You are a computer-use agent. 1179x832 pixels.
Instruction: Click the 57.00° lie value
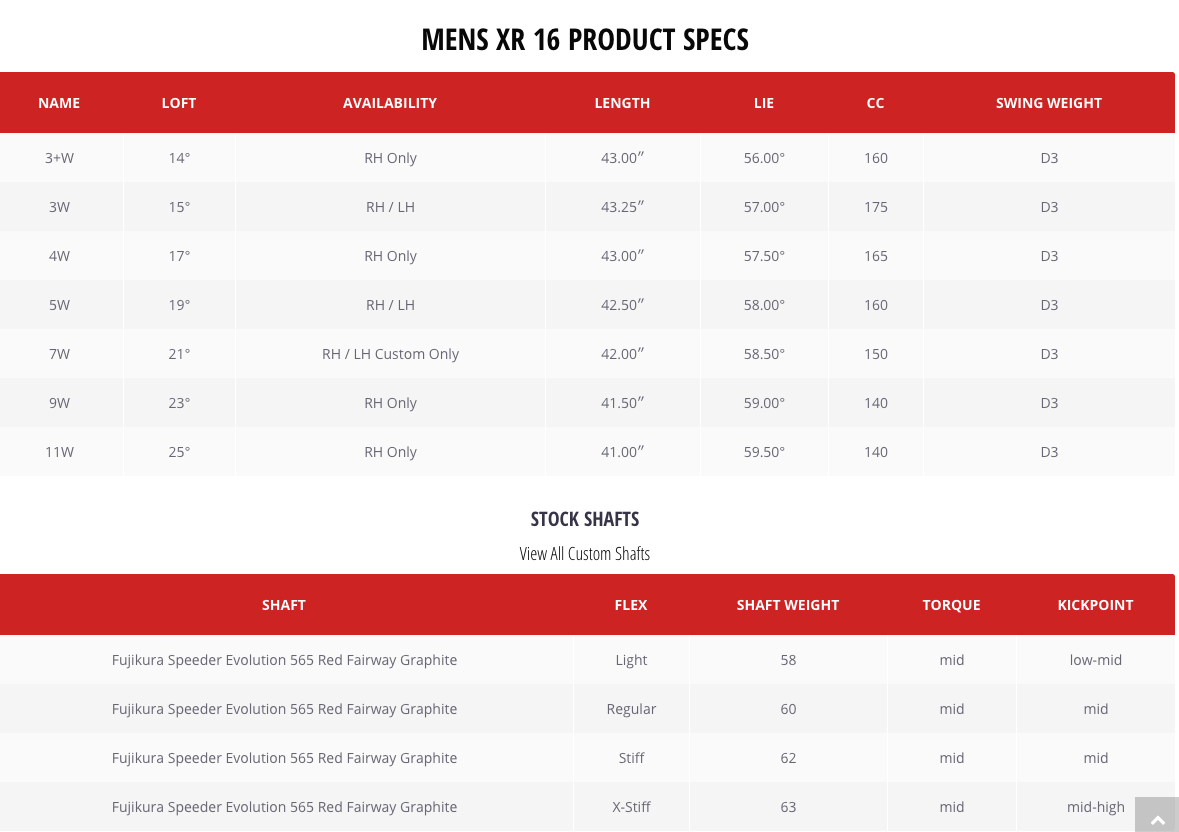click(x=764, y=207)
